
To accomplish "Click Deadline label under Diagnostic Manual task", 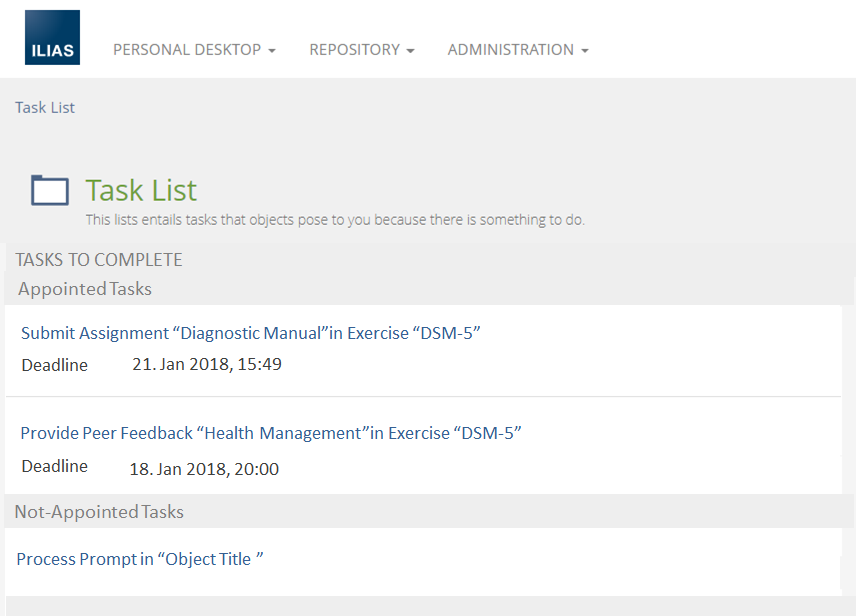I will [55, 365].
